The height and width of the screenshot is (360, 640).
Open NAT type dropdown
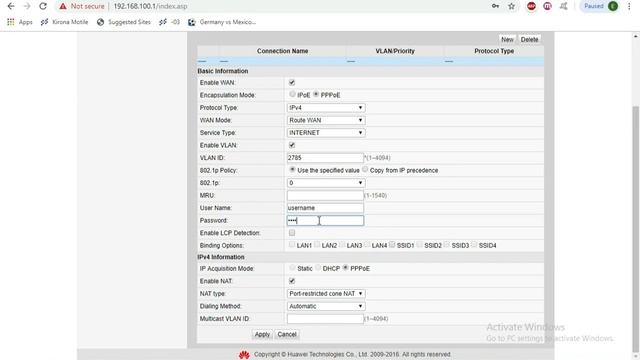point(326,294)
